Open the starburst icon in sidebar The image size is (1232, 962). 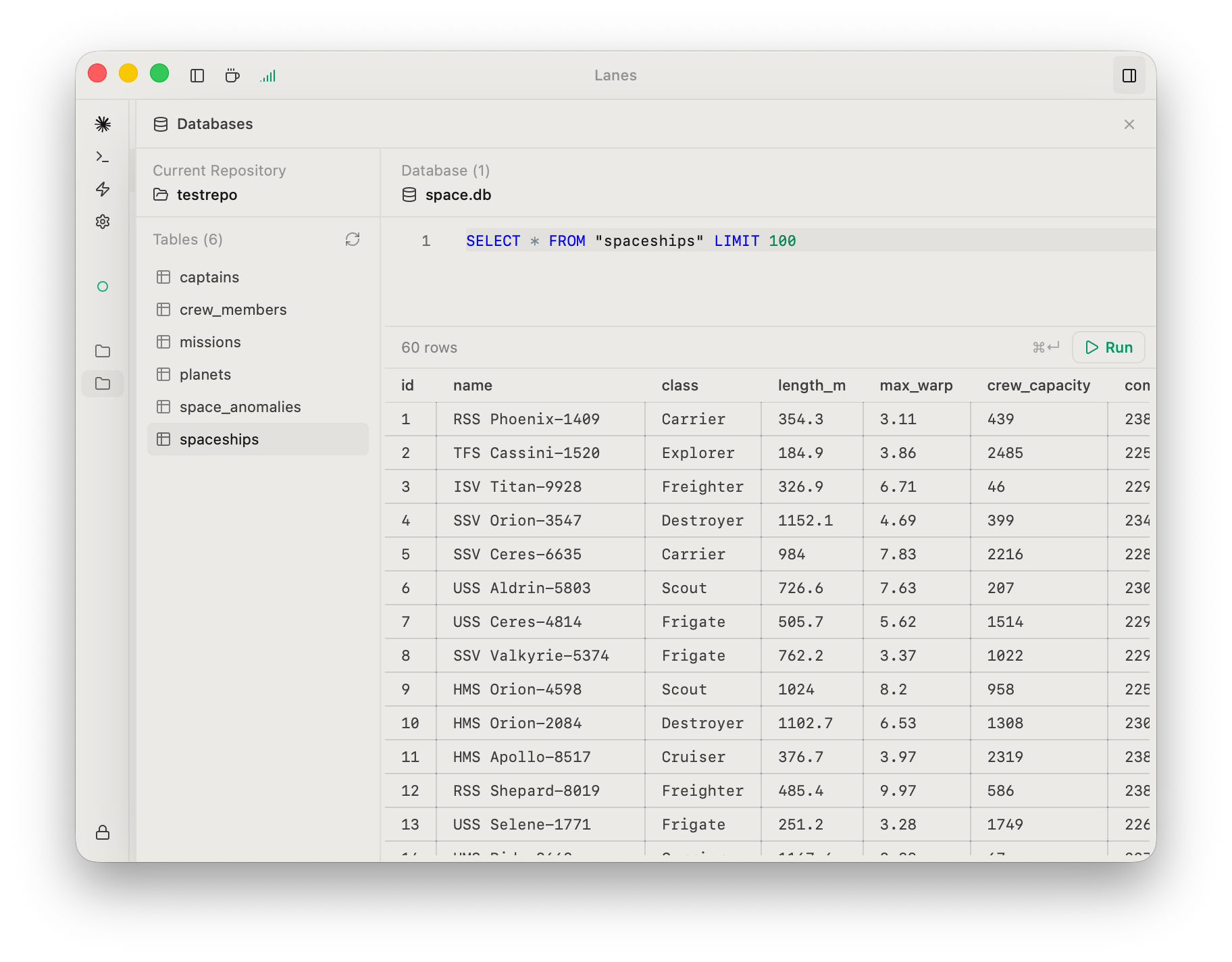[x=103, y=124]
